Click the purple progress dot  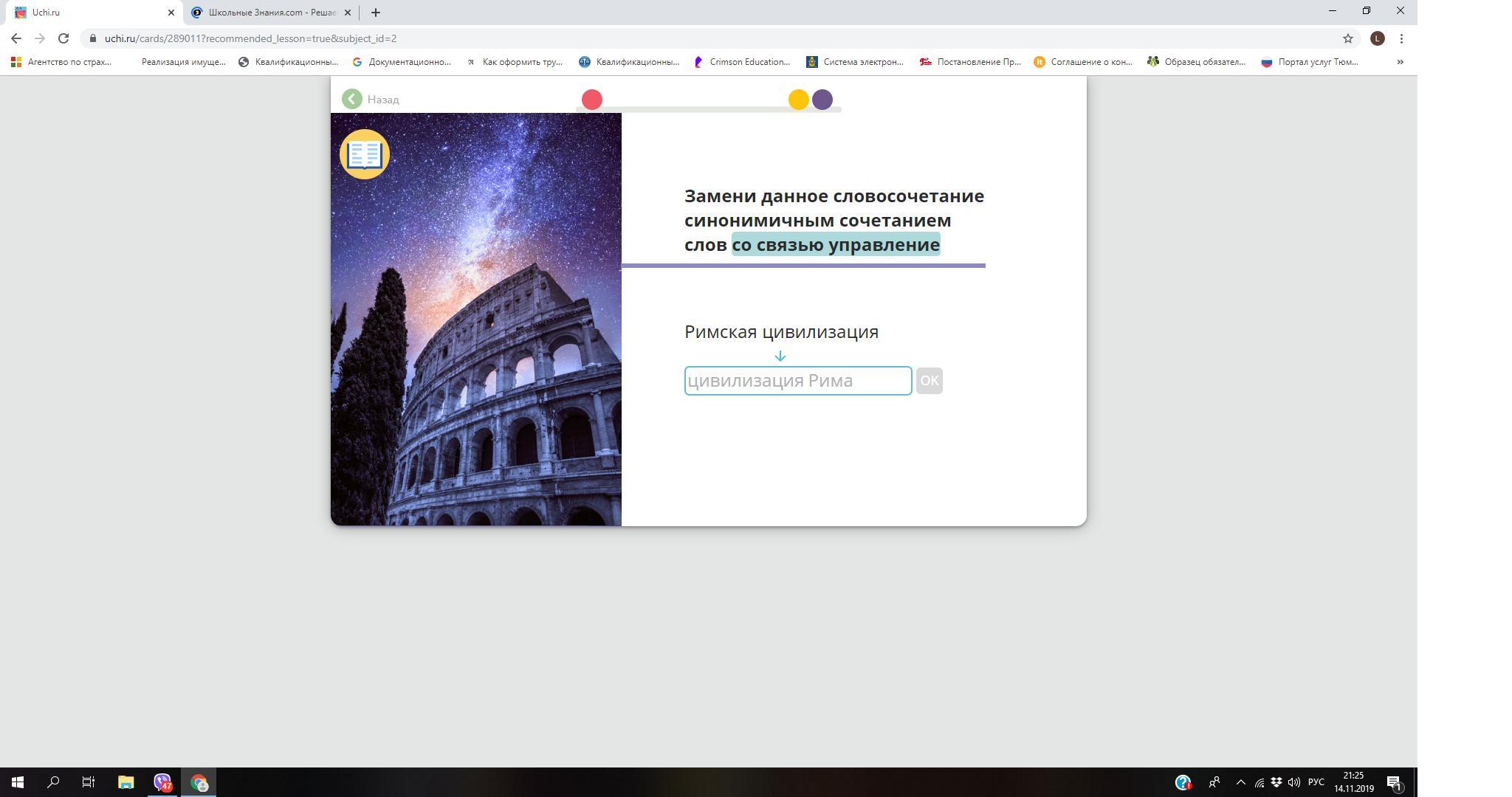click(822, 100)
